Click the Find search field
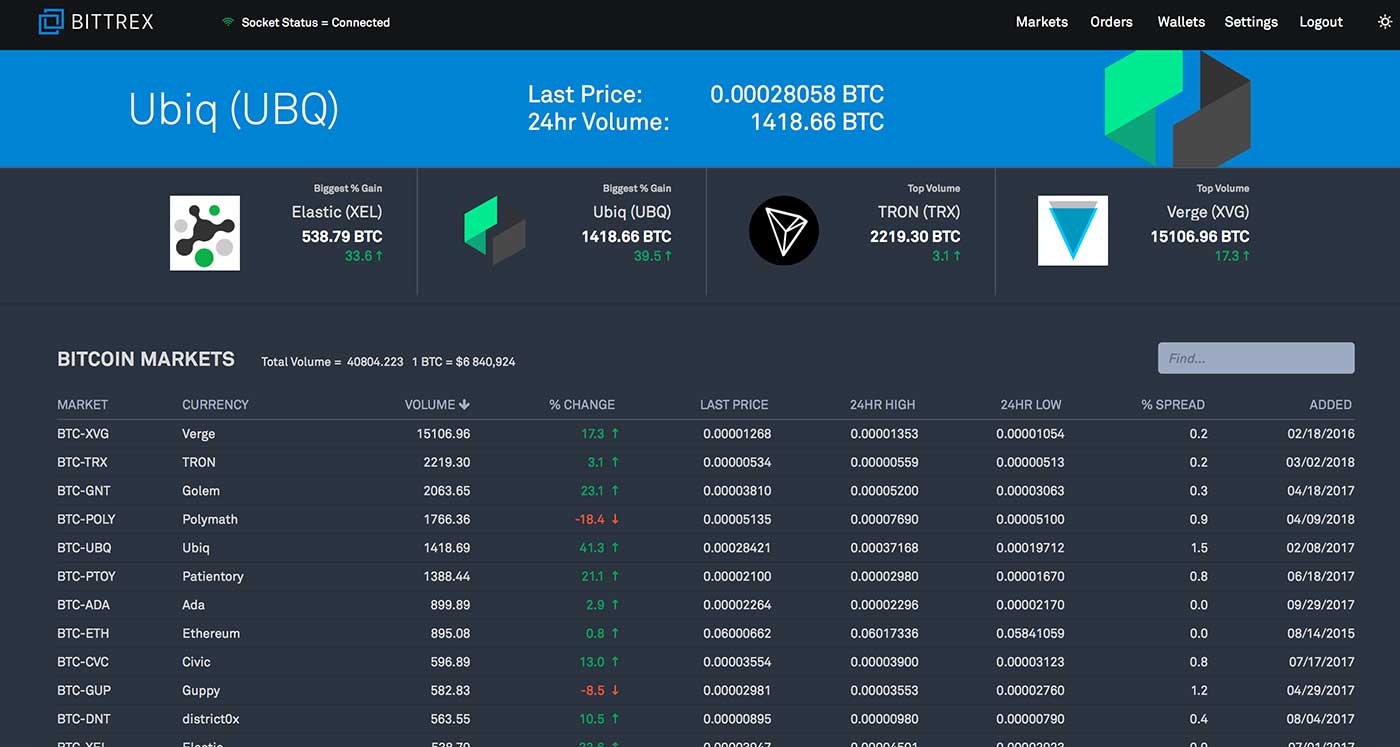Viewport: 1400px width, 747px height. click(1256, 358)
